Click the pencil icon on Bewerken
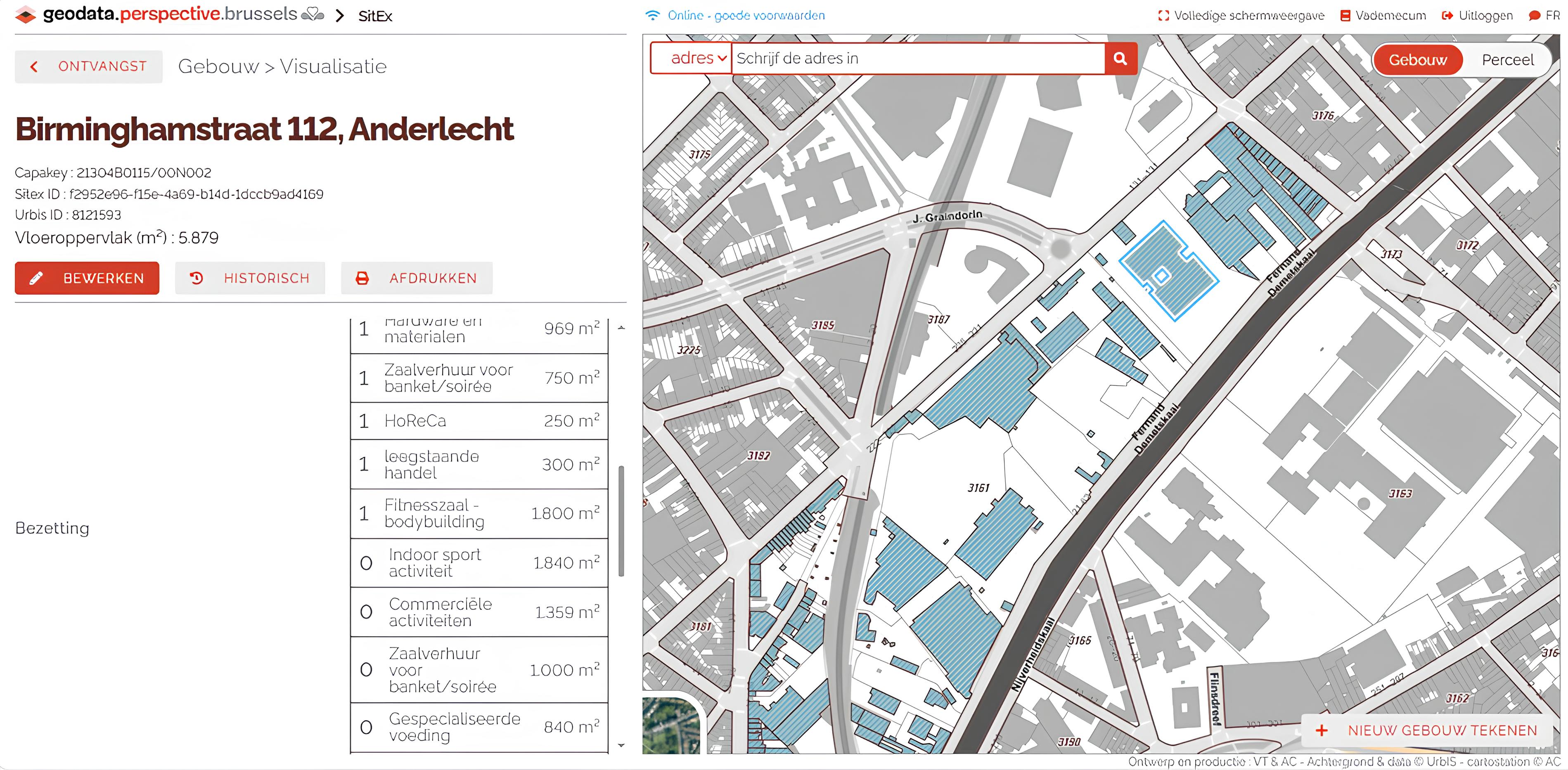The width and height of the screenshot is (1568, 770). (x=36, y=279)
